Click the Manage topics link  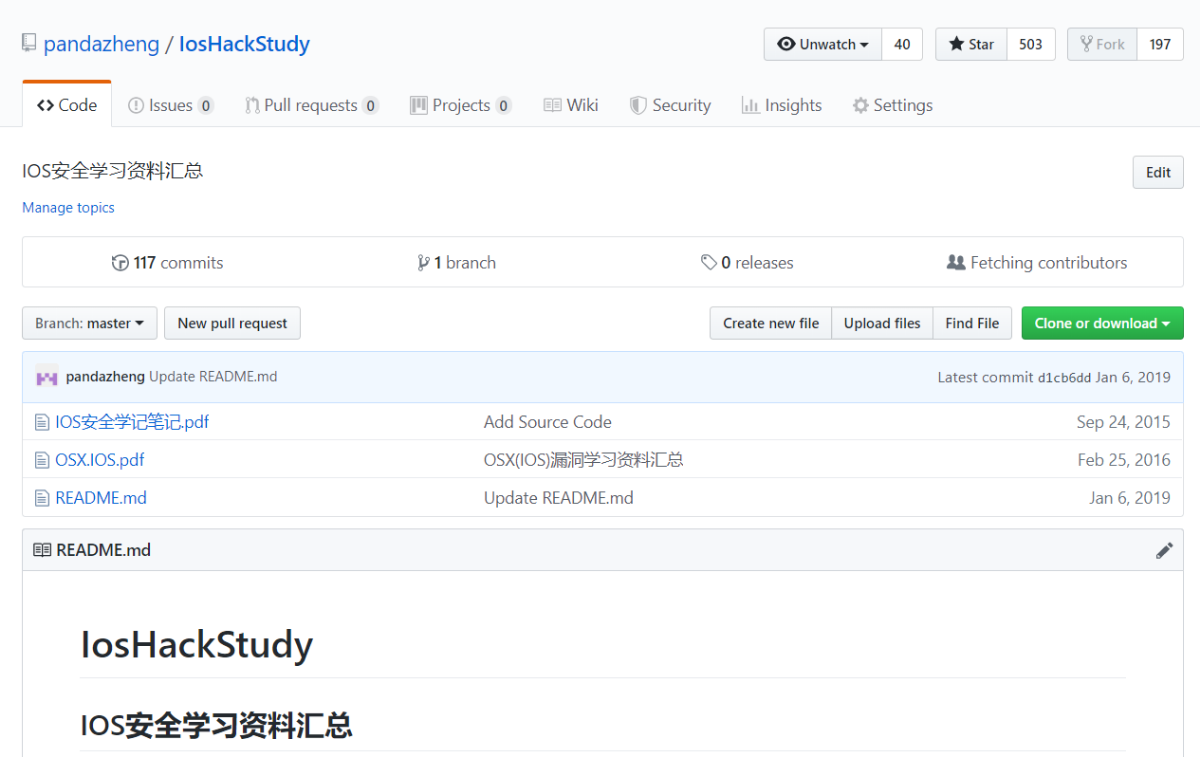pyautogui.click(x=68, y=208)
